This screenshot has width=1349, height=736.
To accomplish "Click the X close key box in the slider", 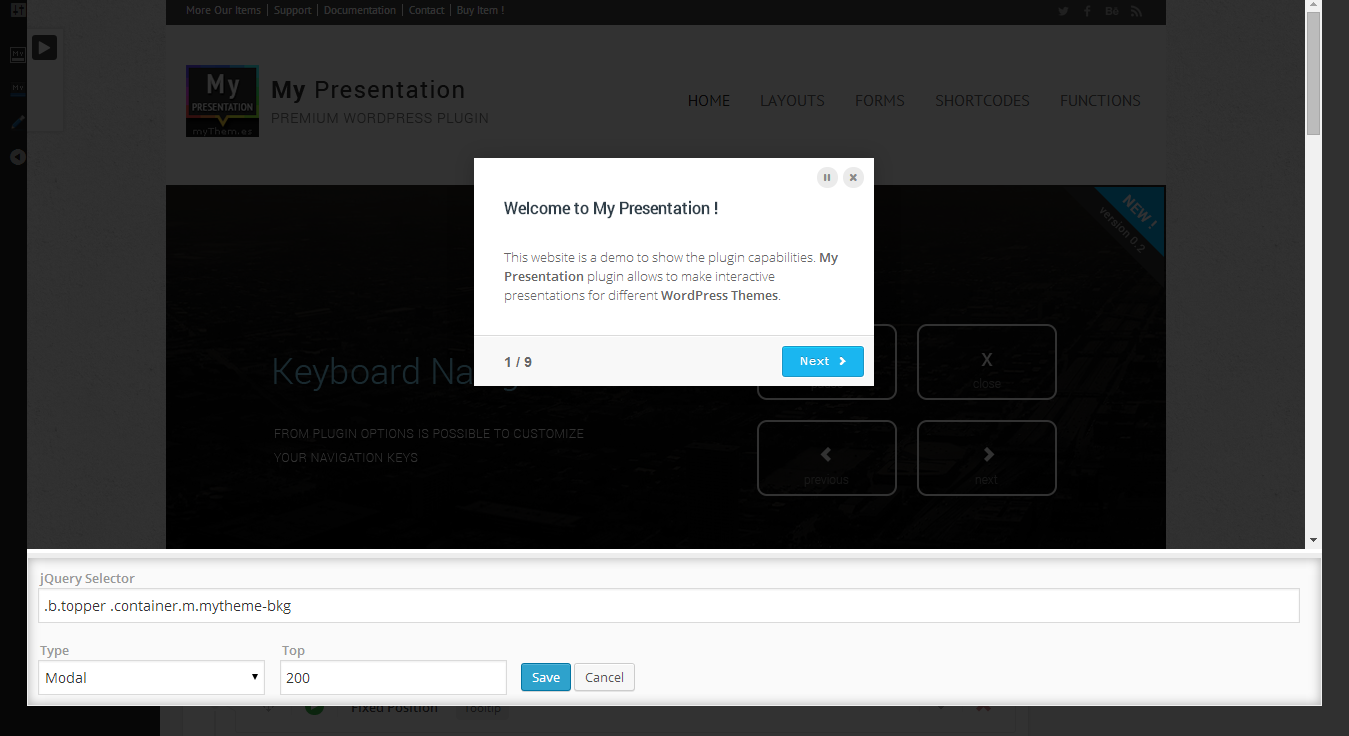I will point(986,362).
